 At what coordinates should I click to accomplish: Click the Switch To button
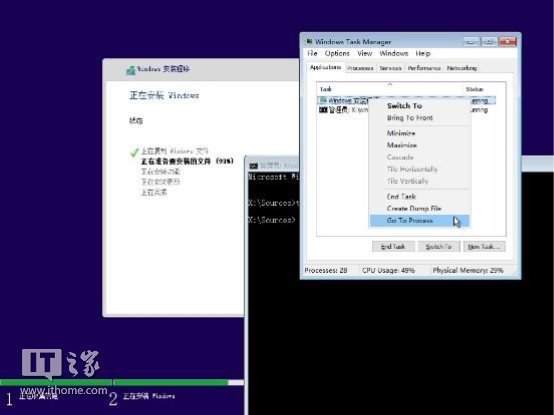pos(438,247)
